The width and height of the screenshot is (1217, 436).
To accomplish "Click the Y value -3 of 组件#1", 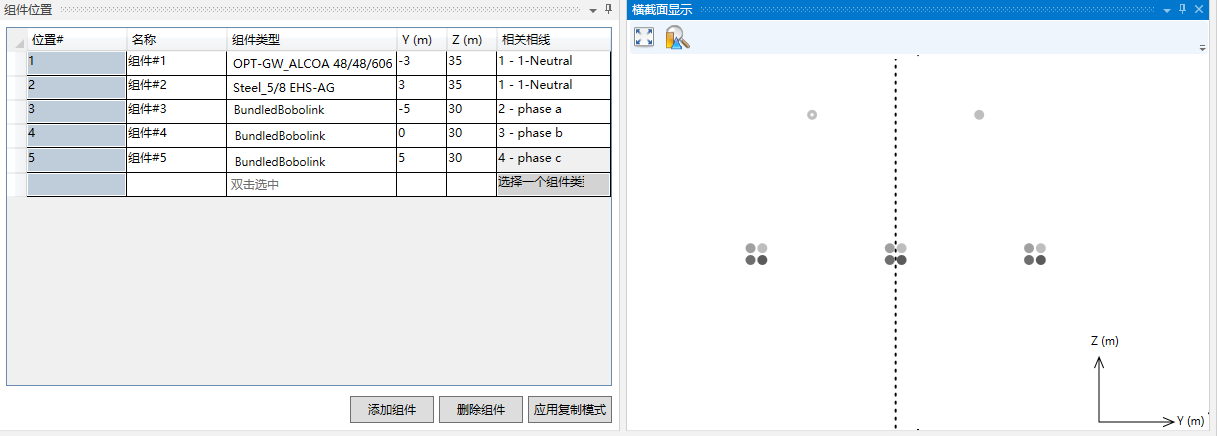I will [422, 63].
